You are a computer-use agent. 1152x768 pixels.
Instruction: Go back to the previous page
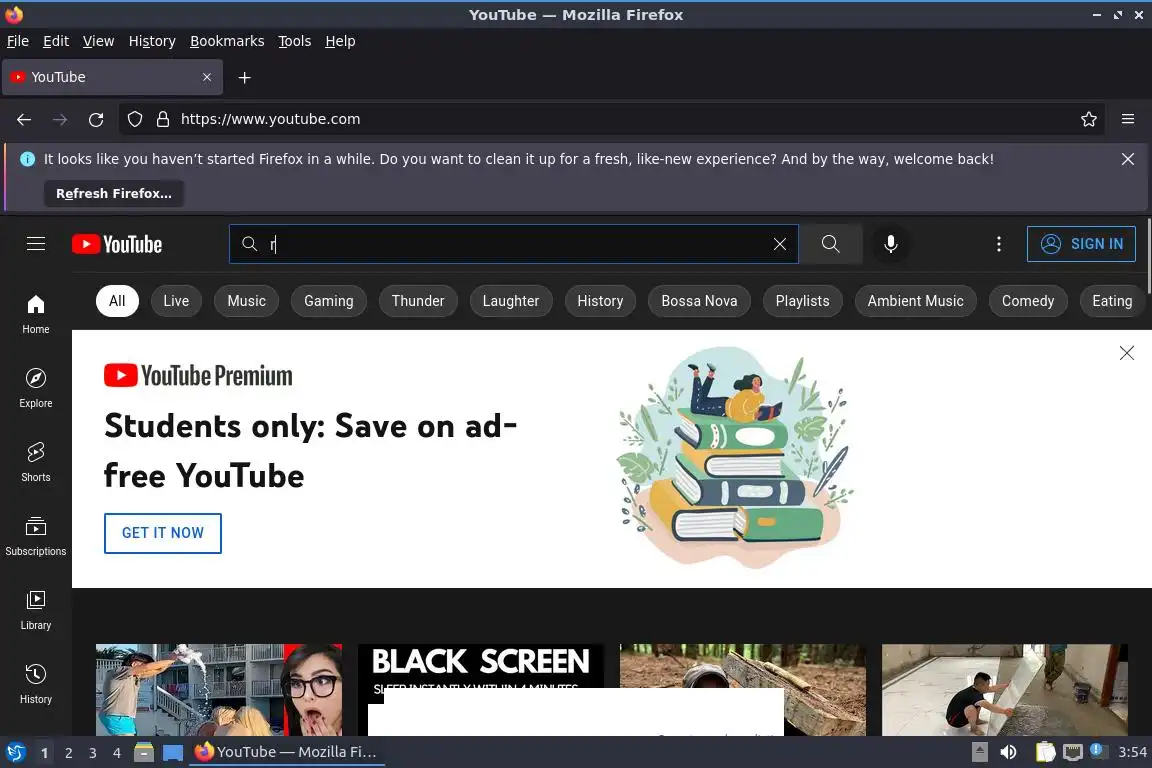pos(24,119)
